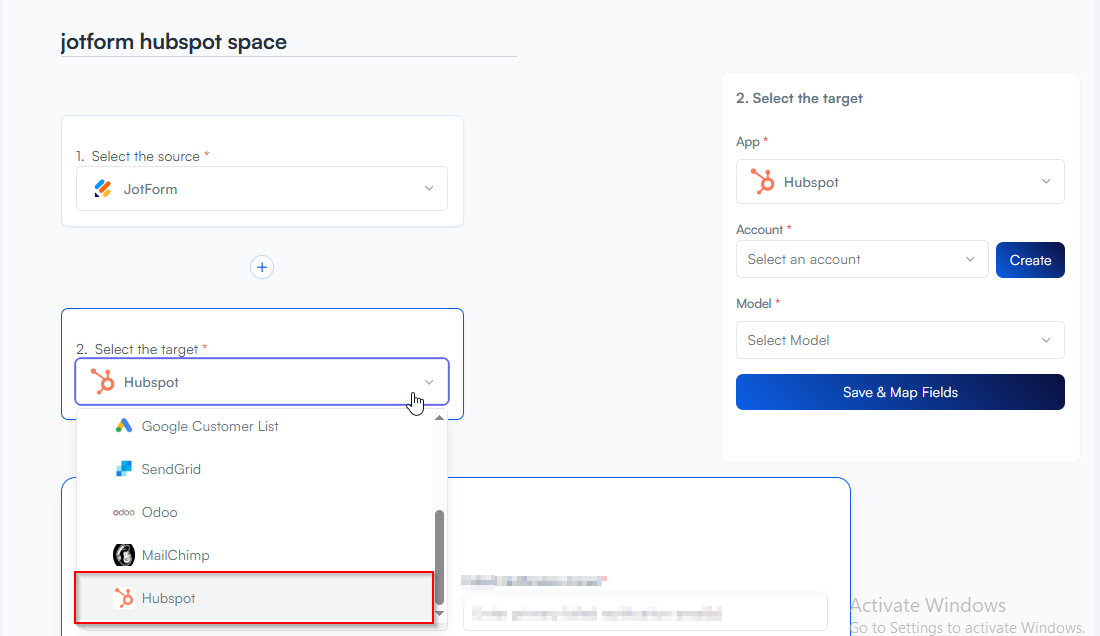The width and height of the screenshot is (1100, 636).
Task: Click the JotForm logo in source selector
Action: click(102, 188)
